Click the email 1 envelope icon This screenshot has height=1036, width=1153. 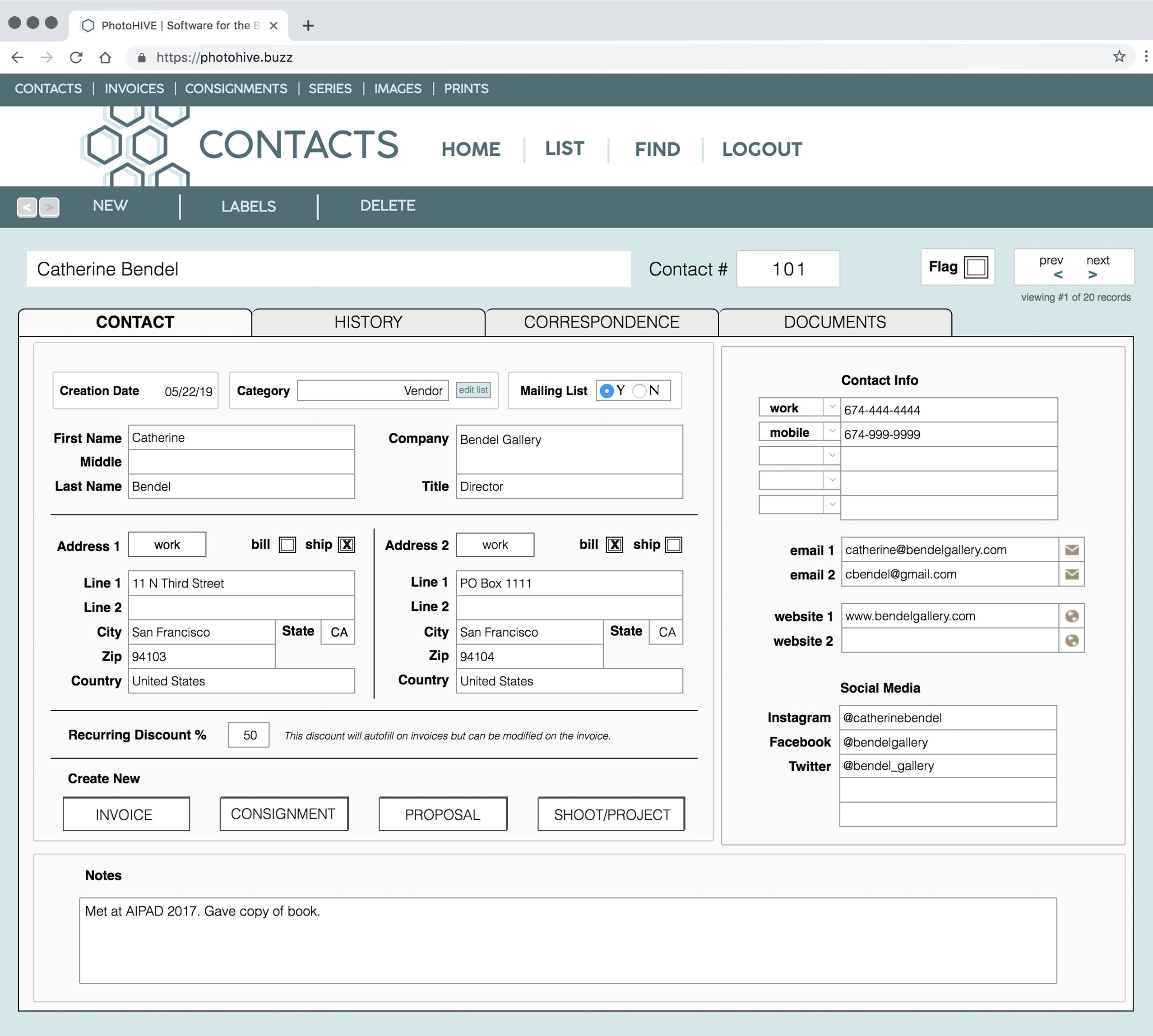click(x=1072, y=550)
